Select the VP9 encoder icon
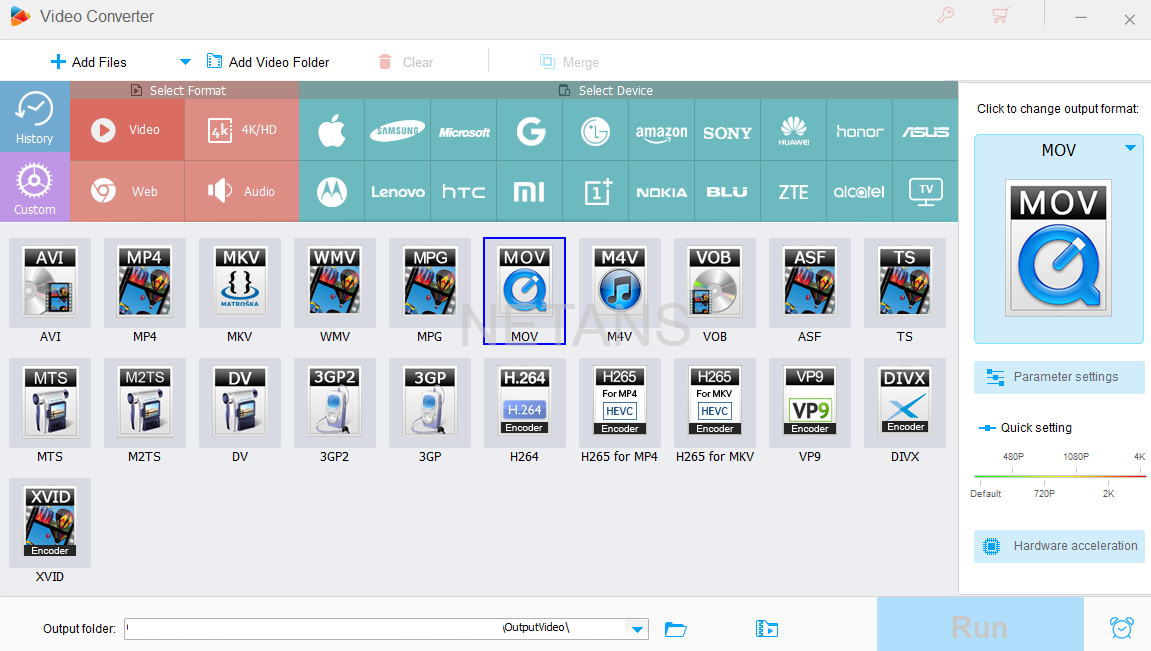 810,403
